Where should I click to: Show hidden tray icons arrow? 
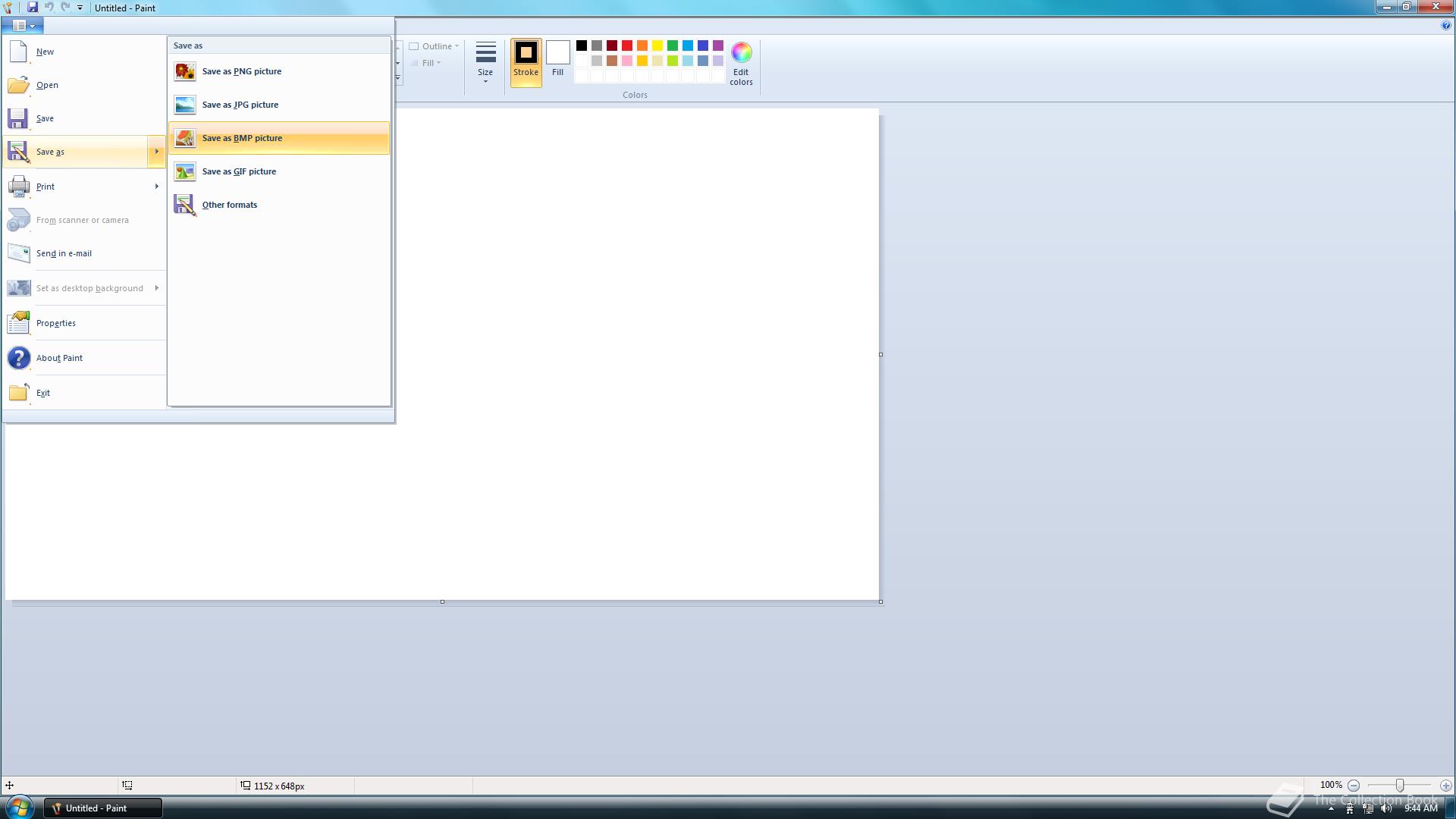tap(1331, 809)
